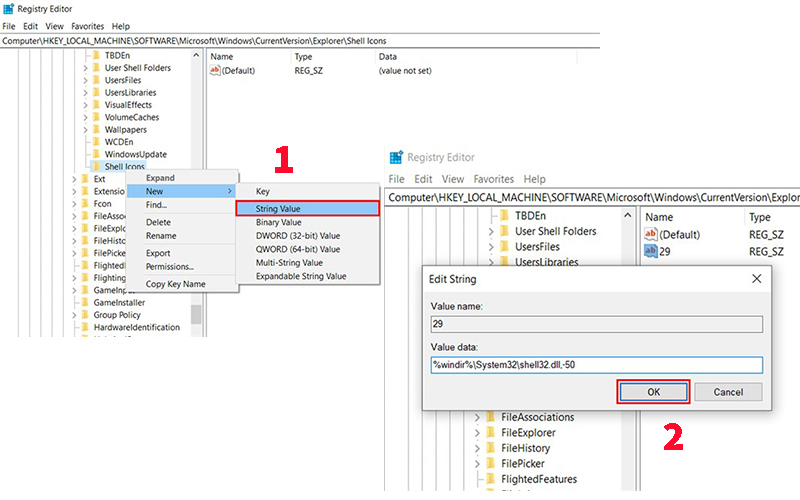Select String Value in the New submenu

[307, 208]
